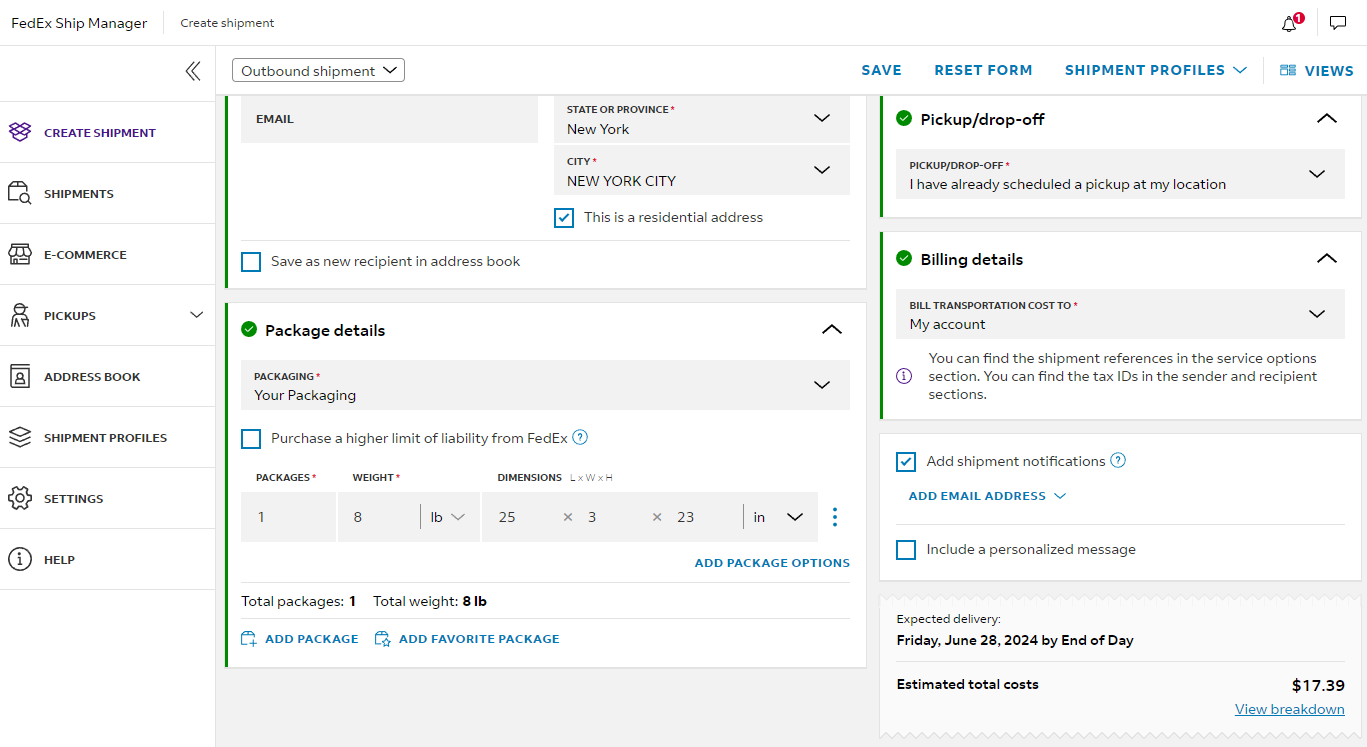Click the Package details green checkmark
The image size is (1367, 747).
tap(249, 329)
